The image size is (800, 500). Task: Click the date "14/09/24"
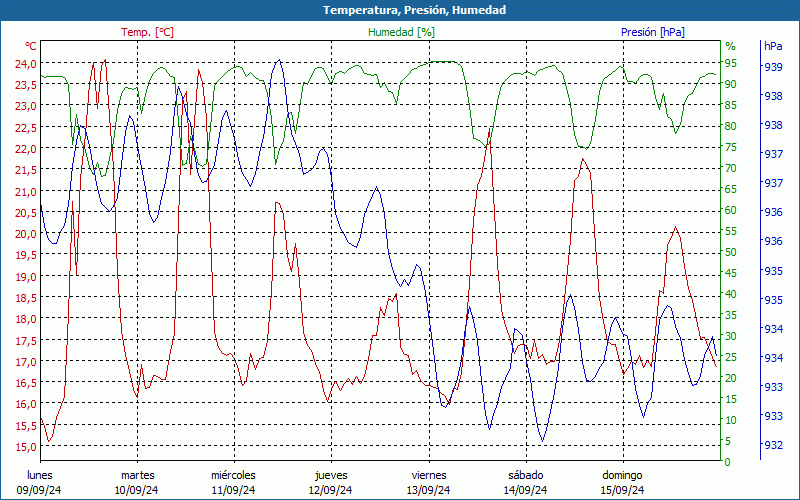(526, 490)
